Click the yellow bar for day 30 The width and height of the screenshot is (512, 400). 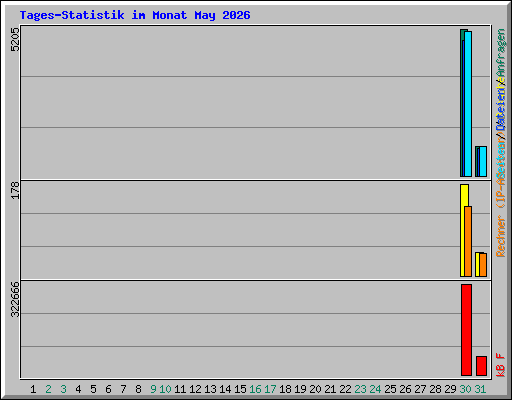pos(463,230)
